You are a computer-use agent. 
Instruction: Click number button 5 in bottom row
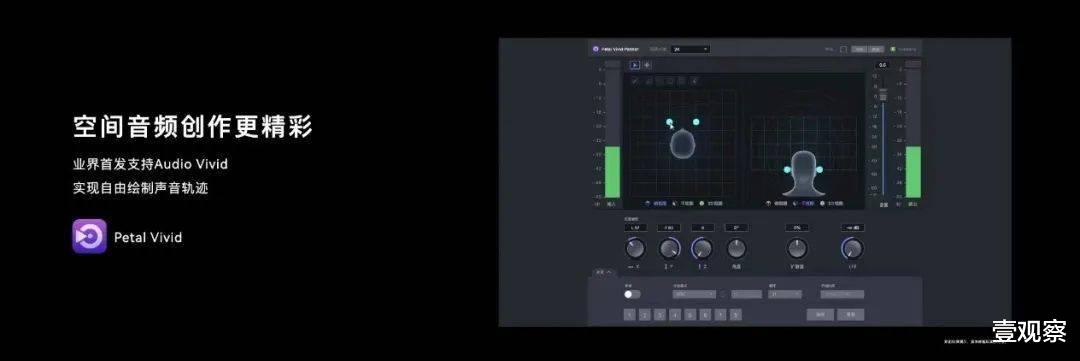pyautogui.click(x=690, y=315)
